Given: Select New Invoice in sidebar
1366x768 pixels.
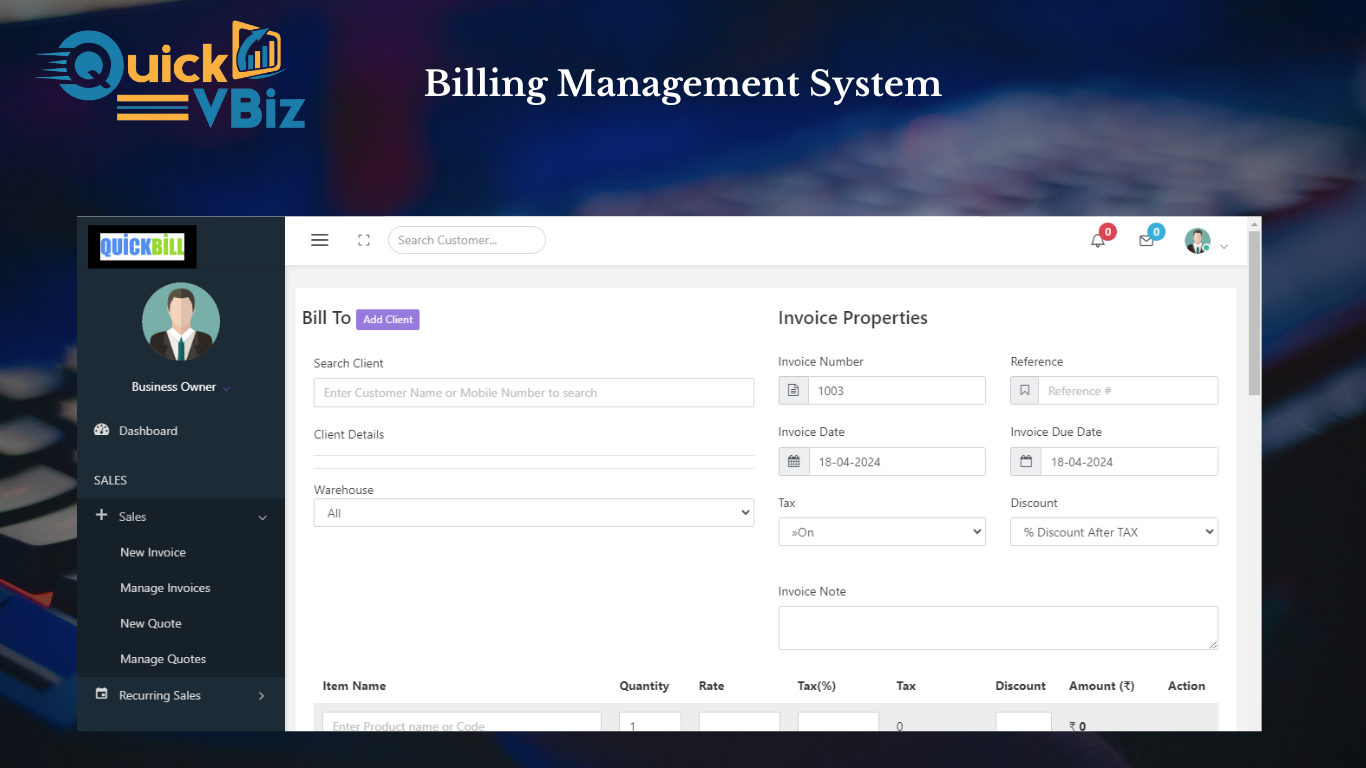Looking at the screenshot, I should pos(153,552).
